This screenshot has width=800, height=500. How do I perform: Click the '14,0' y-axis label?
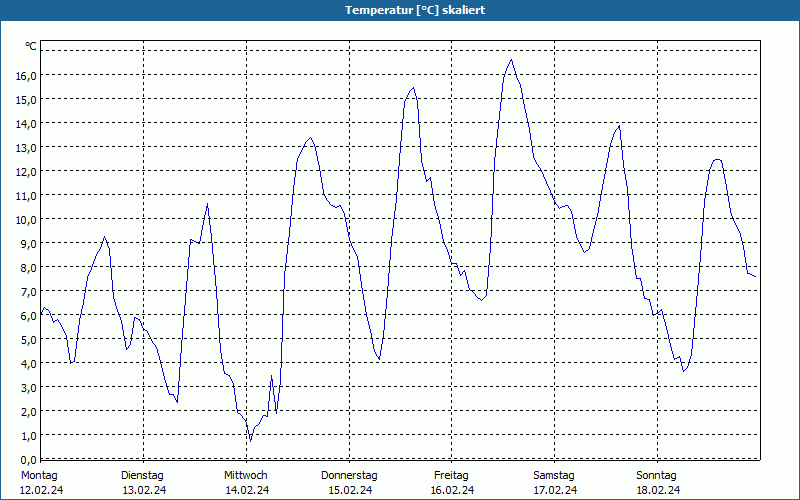(x=26, y=123)
